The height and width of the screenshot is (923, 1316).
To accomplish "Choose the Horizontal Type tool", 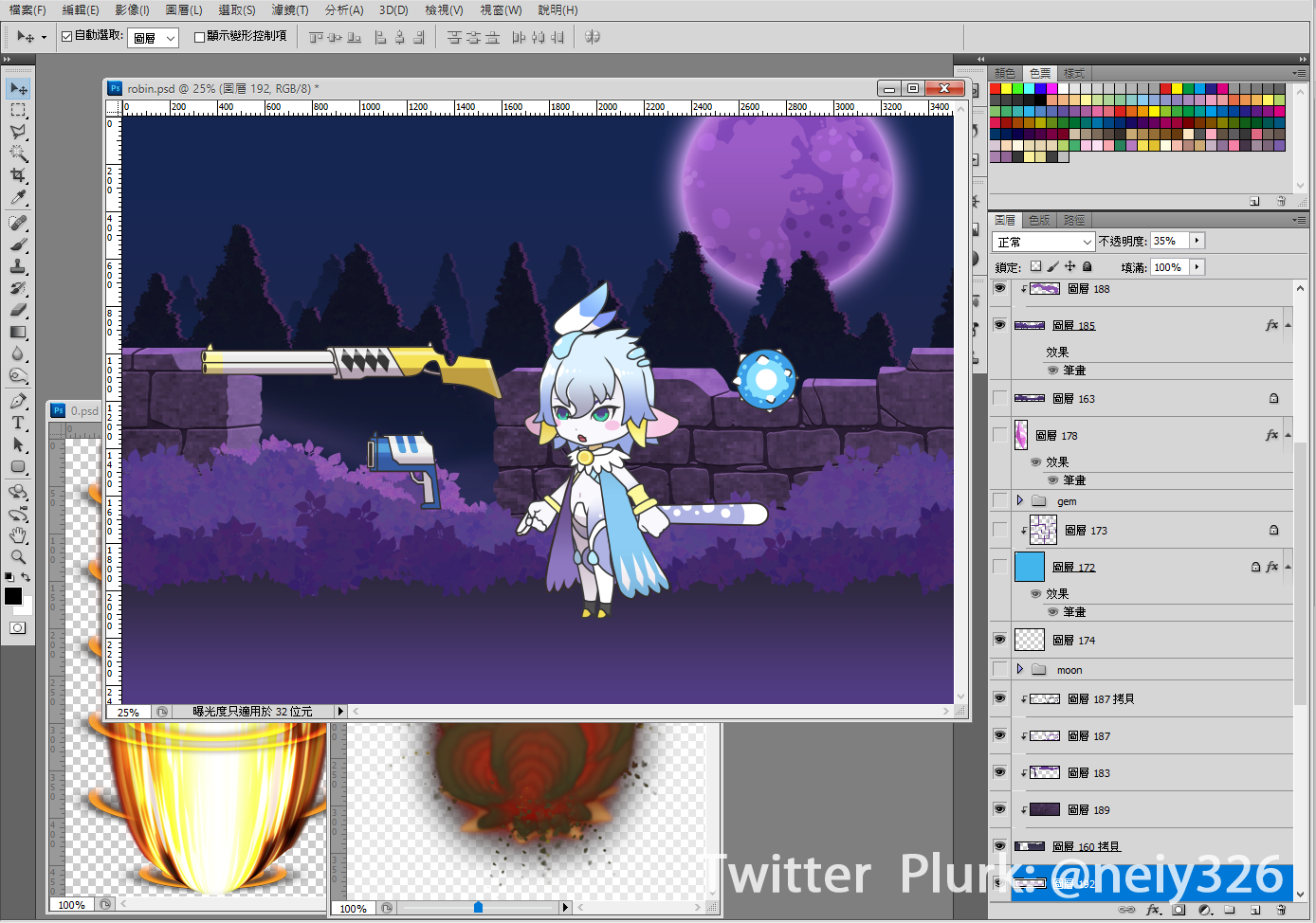I will (x=18, y=423).
